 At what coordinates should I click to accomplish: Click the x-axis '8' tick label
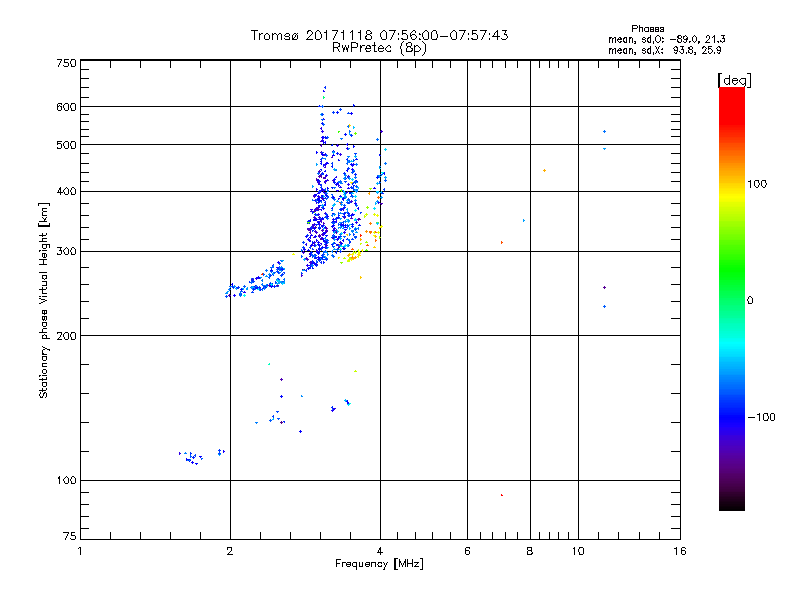point(530,551)
